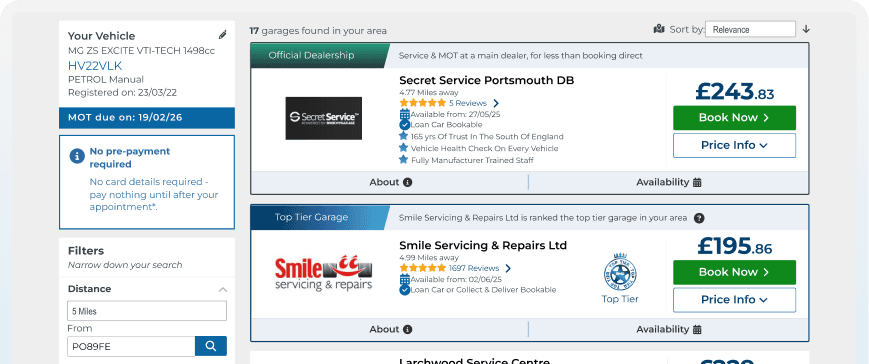Screen dimensions: 869x364
Task: Open About tab for Secret Service Portsmouth
Action: click(x=390, y=182)
